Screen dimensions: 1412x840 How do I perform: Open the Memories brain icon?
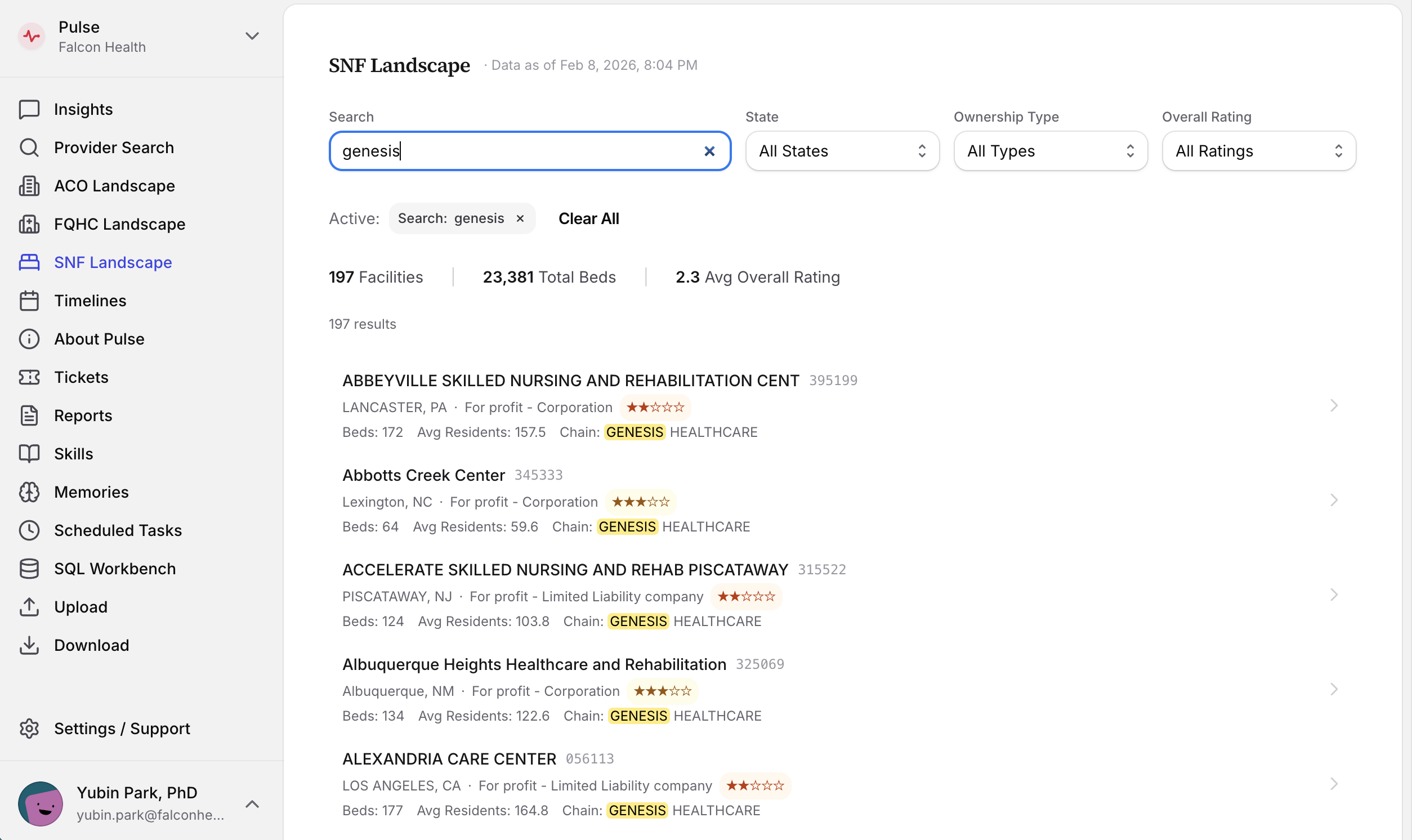tap(29, 492)
